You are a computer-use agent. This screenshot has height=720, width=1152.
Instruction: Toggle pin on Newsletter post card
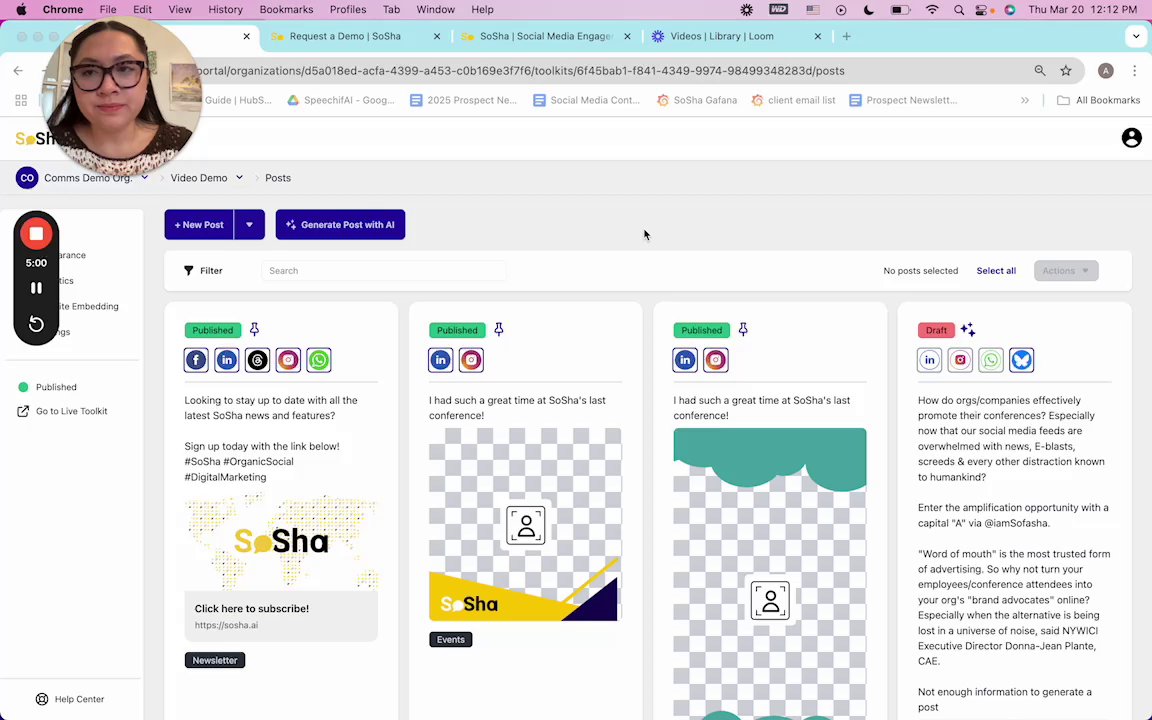(x=254, y=329)
